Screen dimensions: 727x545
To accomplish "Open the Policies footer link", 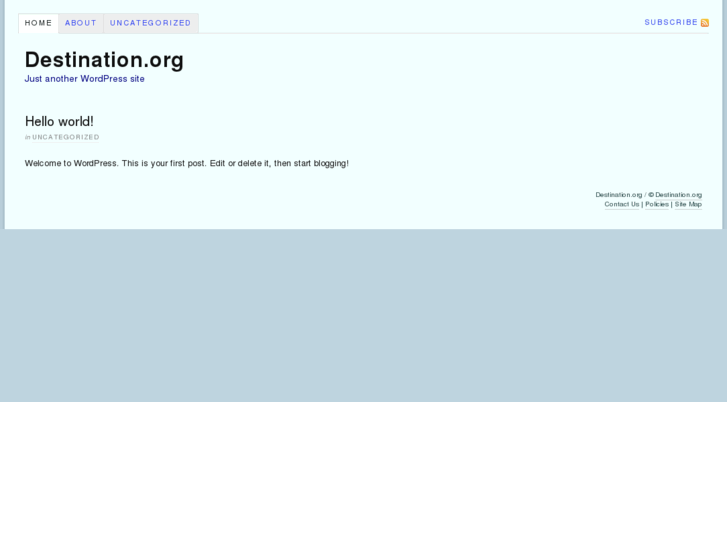I will coord(657,204).
